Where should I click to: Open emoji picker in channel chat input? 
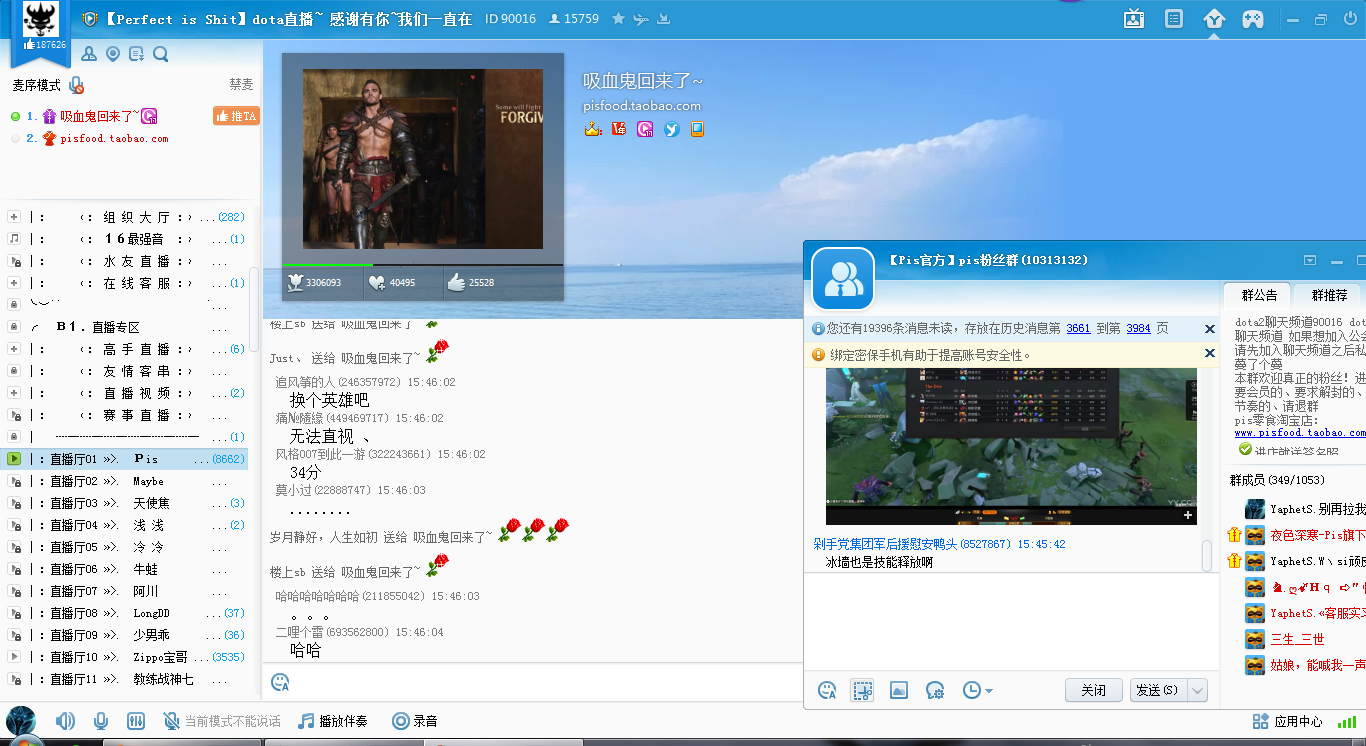coord(281,682)
